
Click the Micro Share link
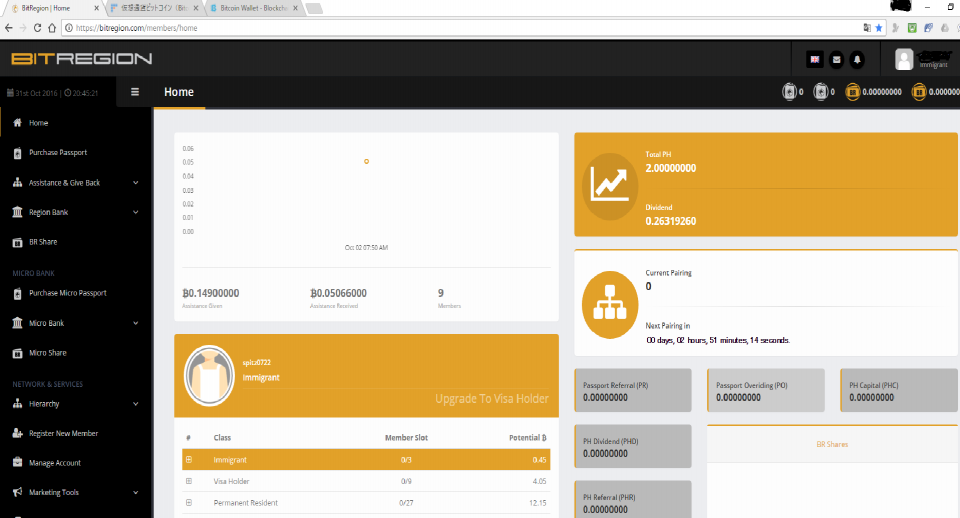coord(48,353)
